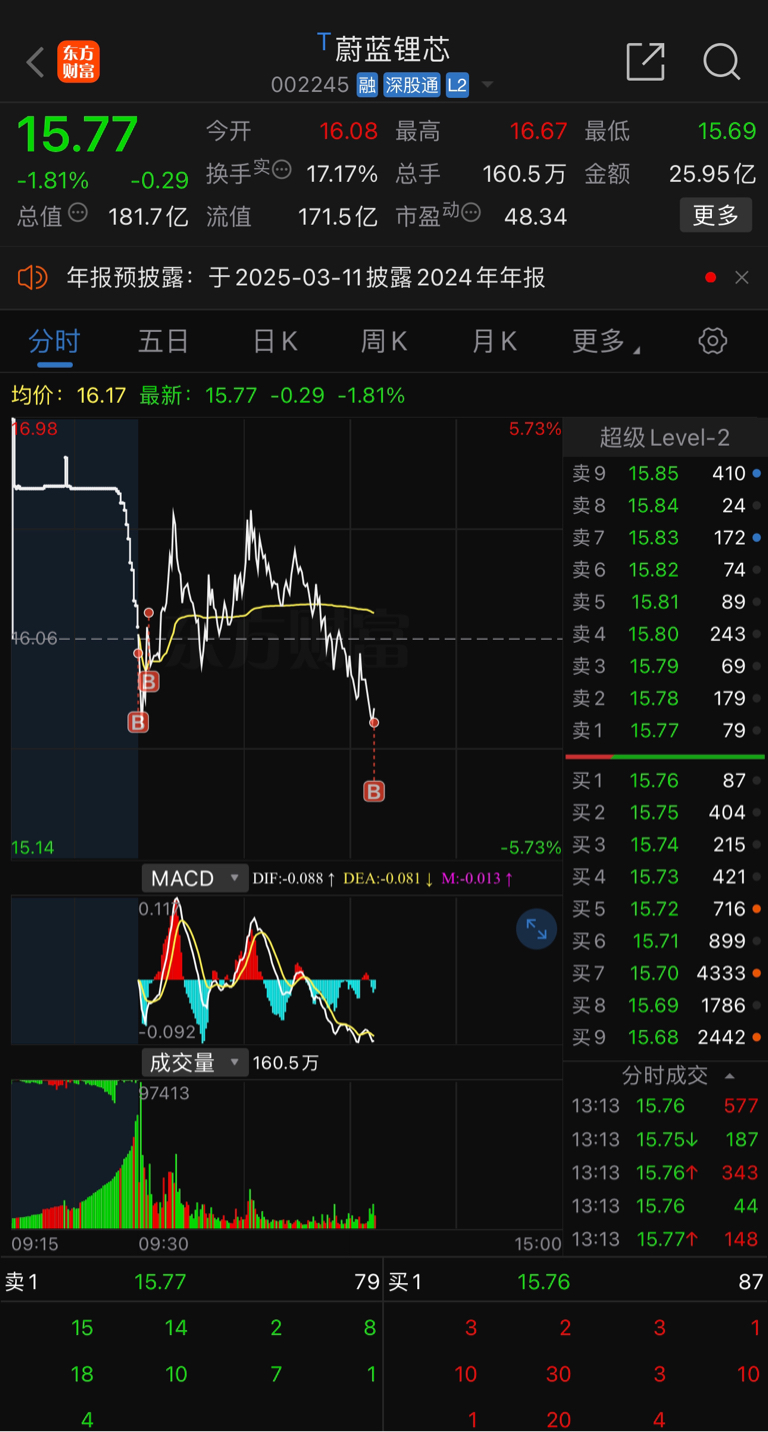
Task: Collapse the 分时成交 panel arrow
Action: (730, 1076)
